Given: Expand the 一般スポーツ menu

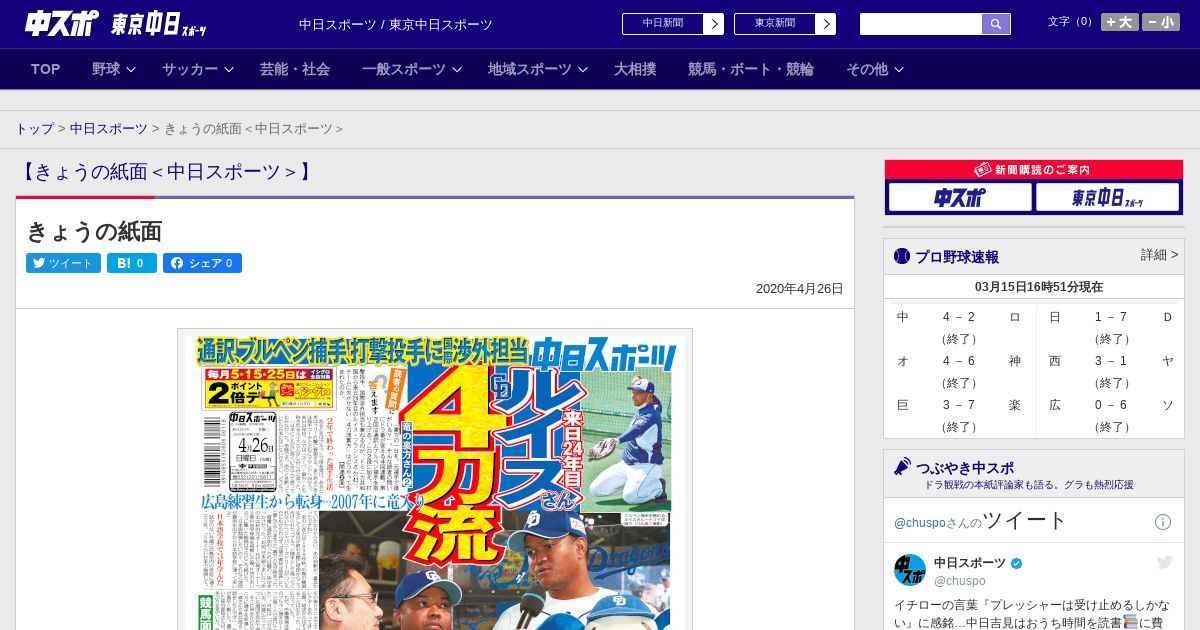Looking at the screenshot, I should click(411, 69).
